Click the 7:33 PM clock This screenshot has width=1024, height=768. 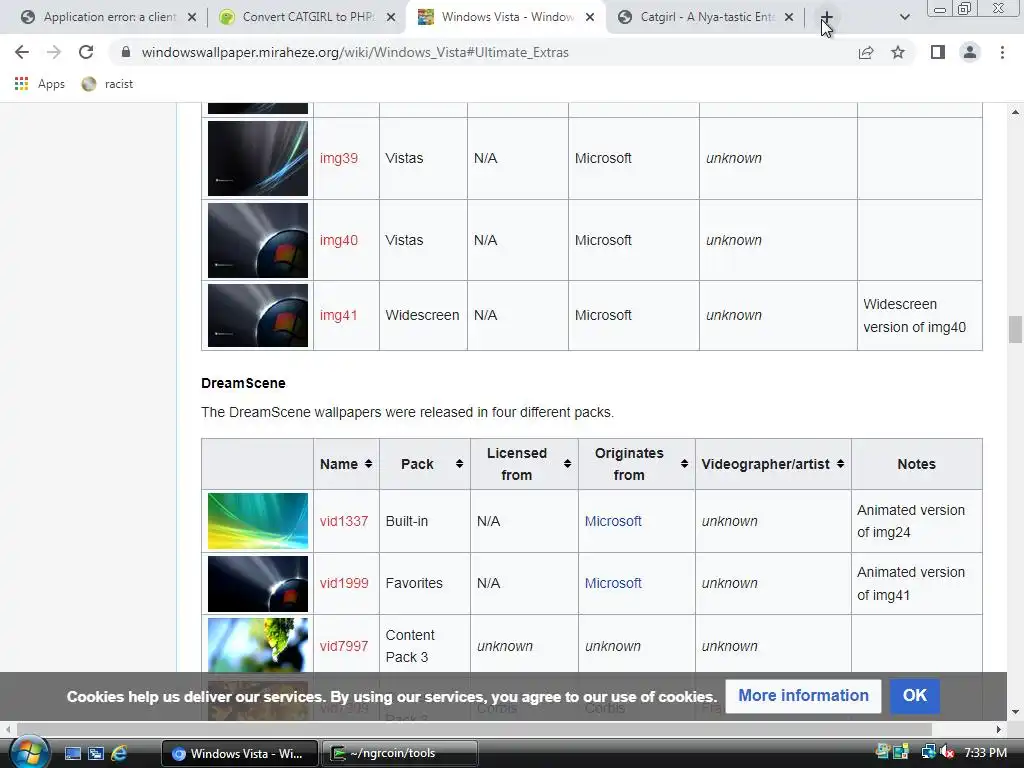[985, 753]
